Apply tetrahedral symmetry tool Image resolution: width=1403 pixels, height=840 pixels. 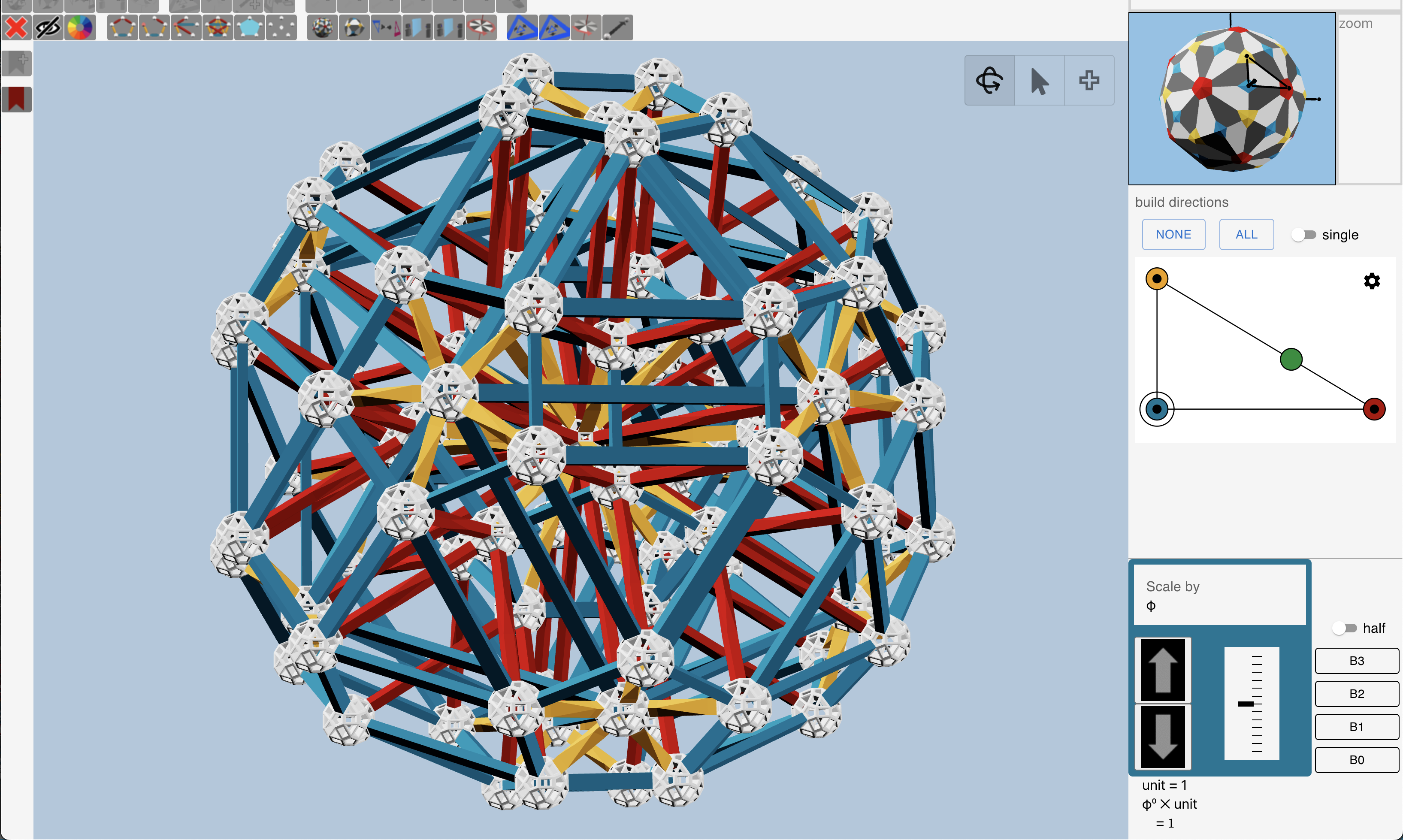coord(354,27)
